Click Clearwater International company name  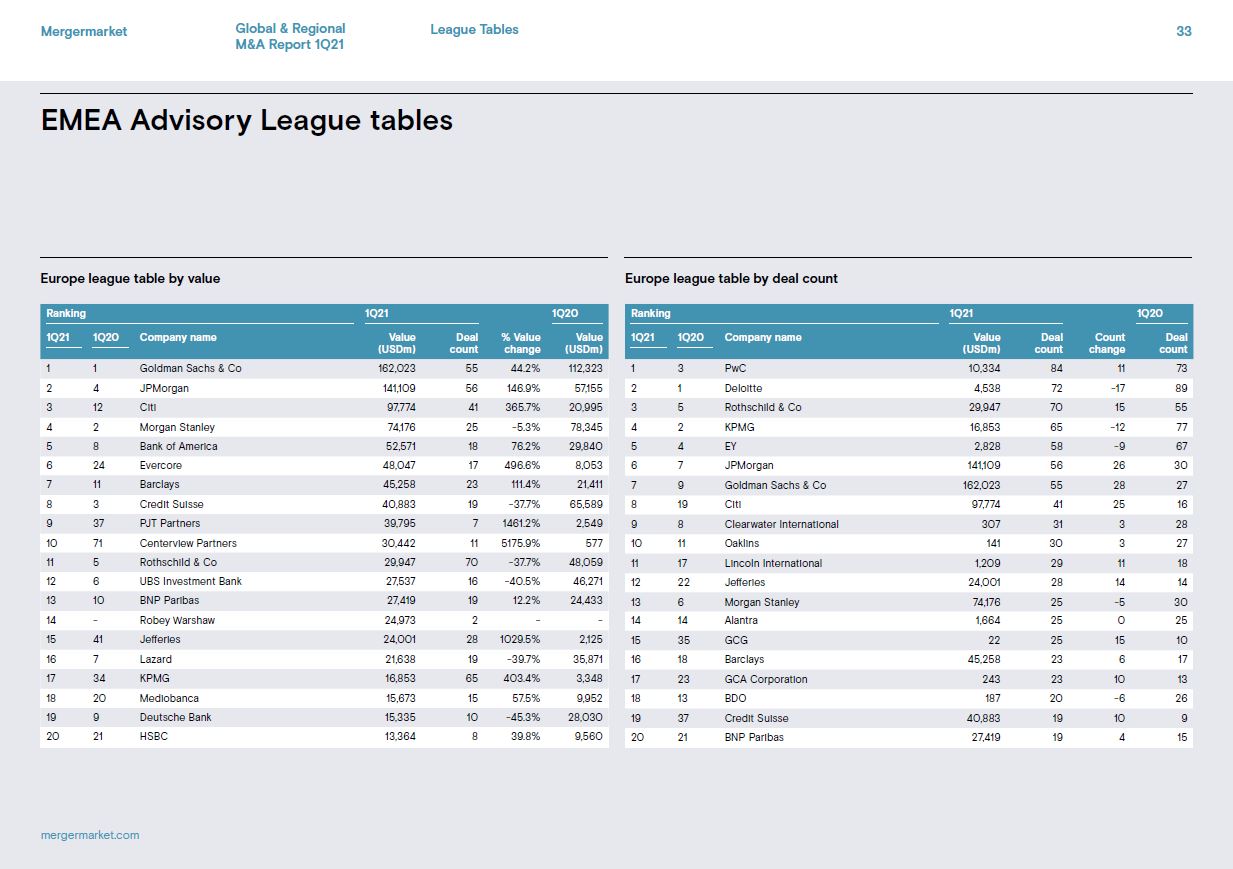tap(781, 524)
